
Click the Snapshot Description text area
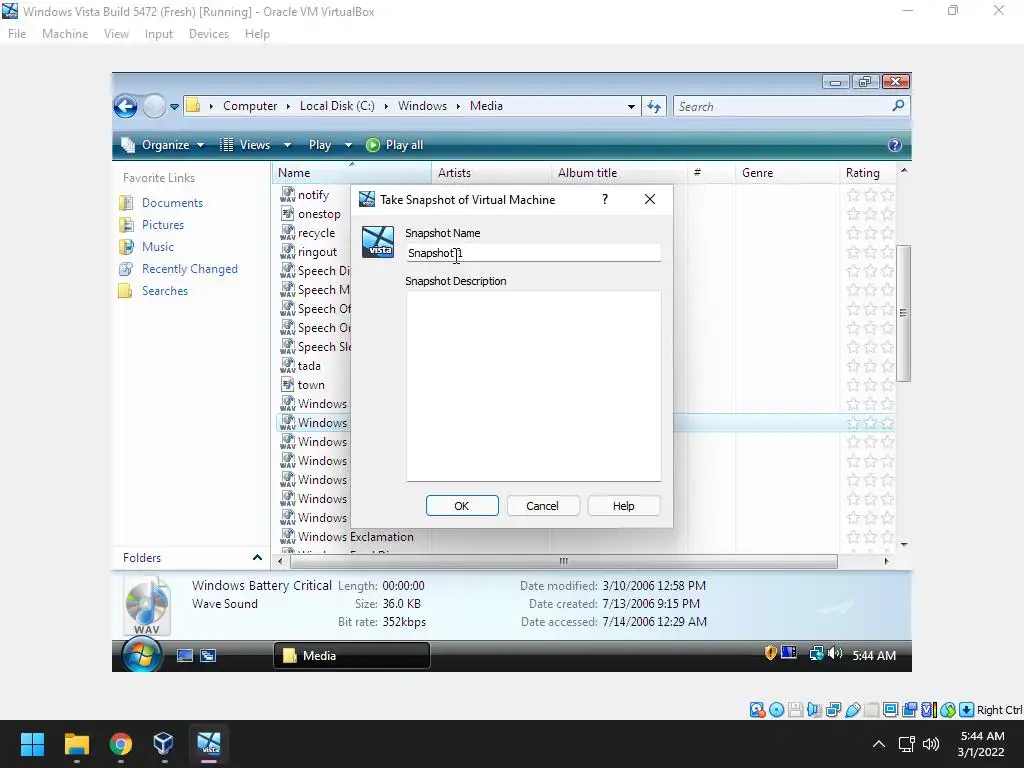click(x=534, y=386)
